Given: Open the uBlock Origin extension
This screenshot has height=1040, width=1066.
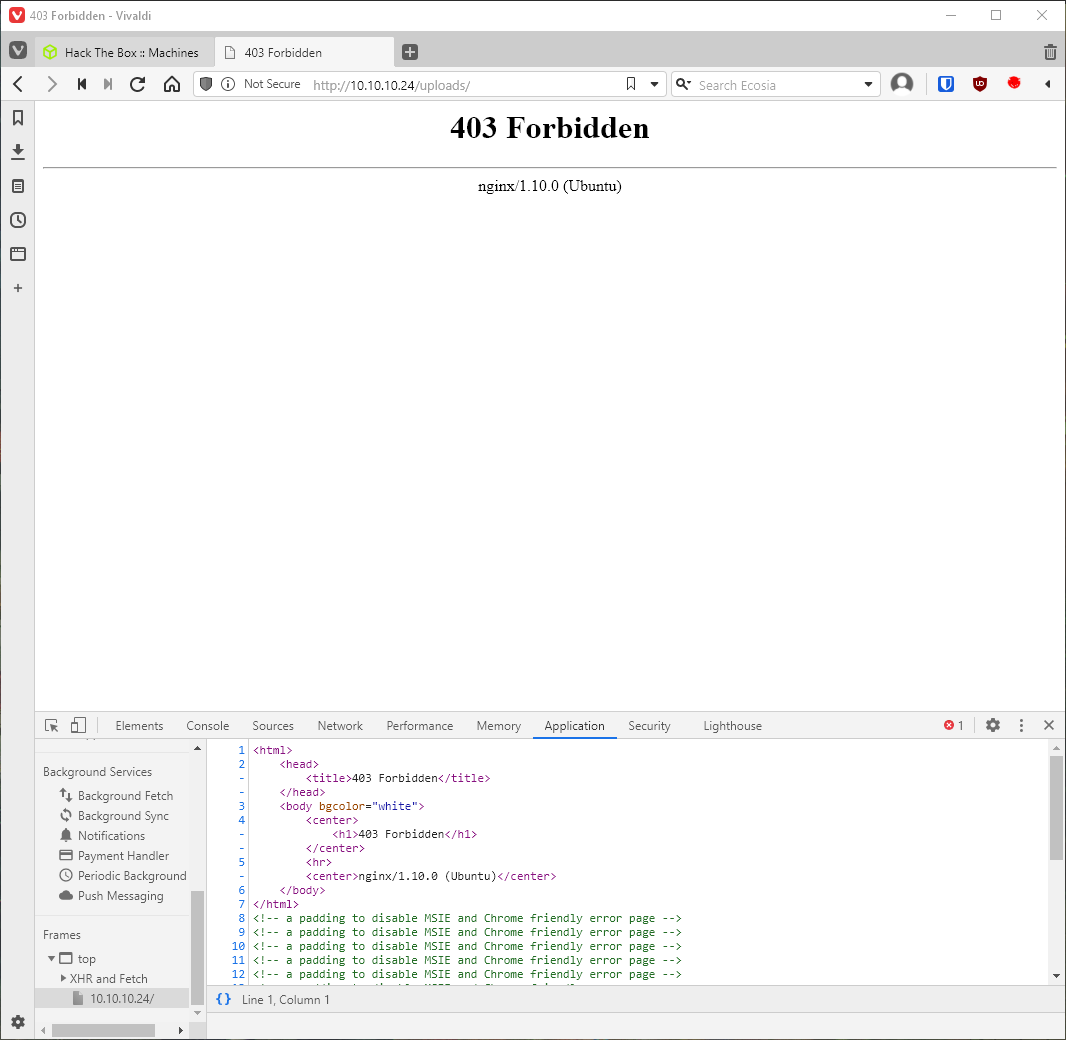Looking at the screenshot, I should (x=980, y=84).
